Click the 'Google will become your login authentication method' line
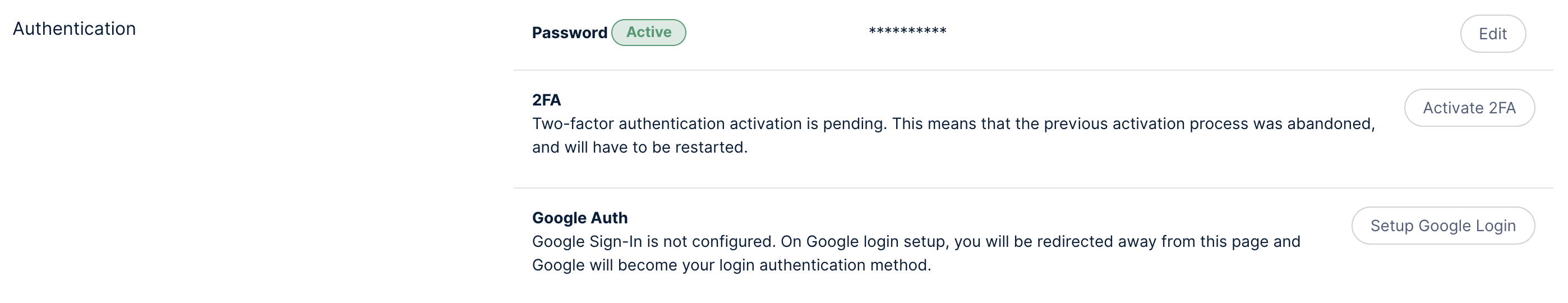Image resolution: width=1568 pixels, height=303 pixels. pyautogui.click(x=730, y=265)
